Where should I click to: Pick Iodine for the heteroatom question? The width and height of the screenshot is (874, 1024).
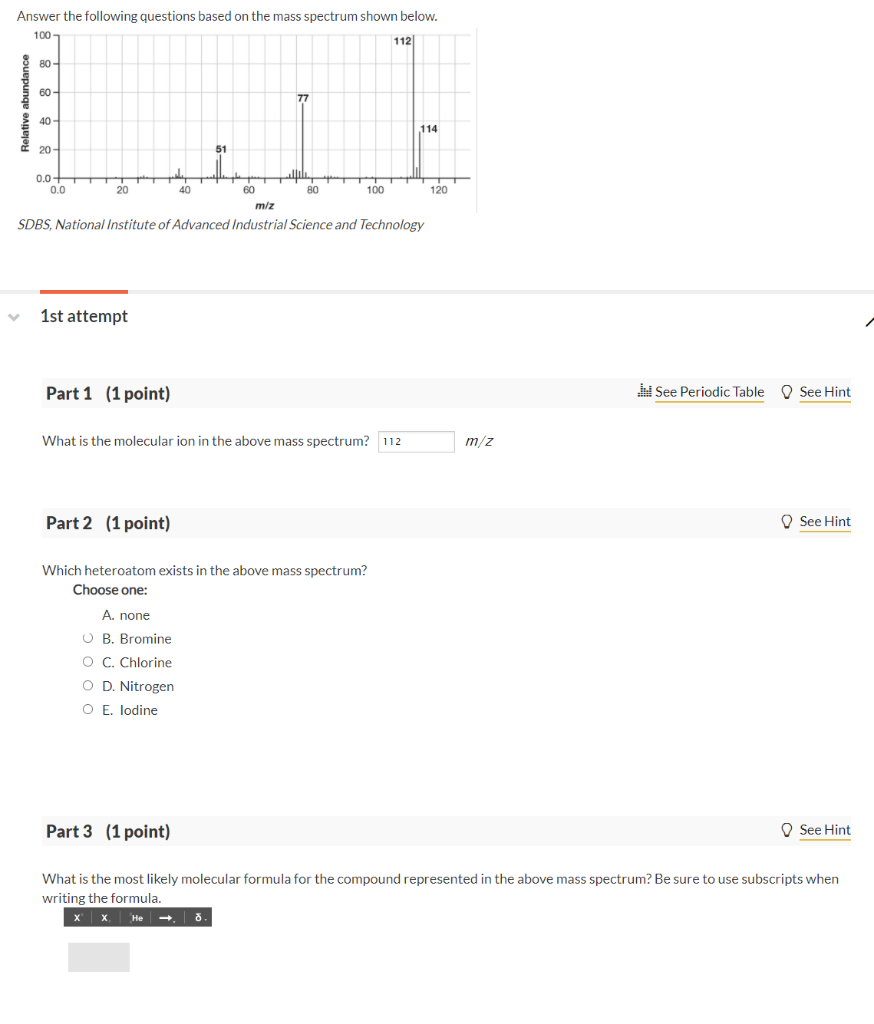(88, 710)
